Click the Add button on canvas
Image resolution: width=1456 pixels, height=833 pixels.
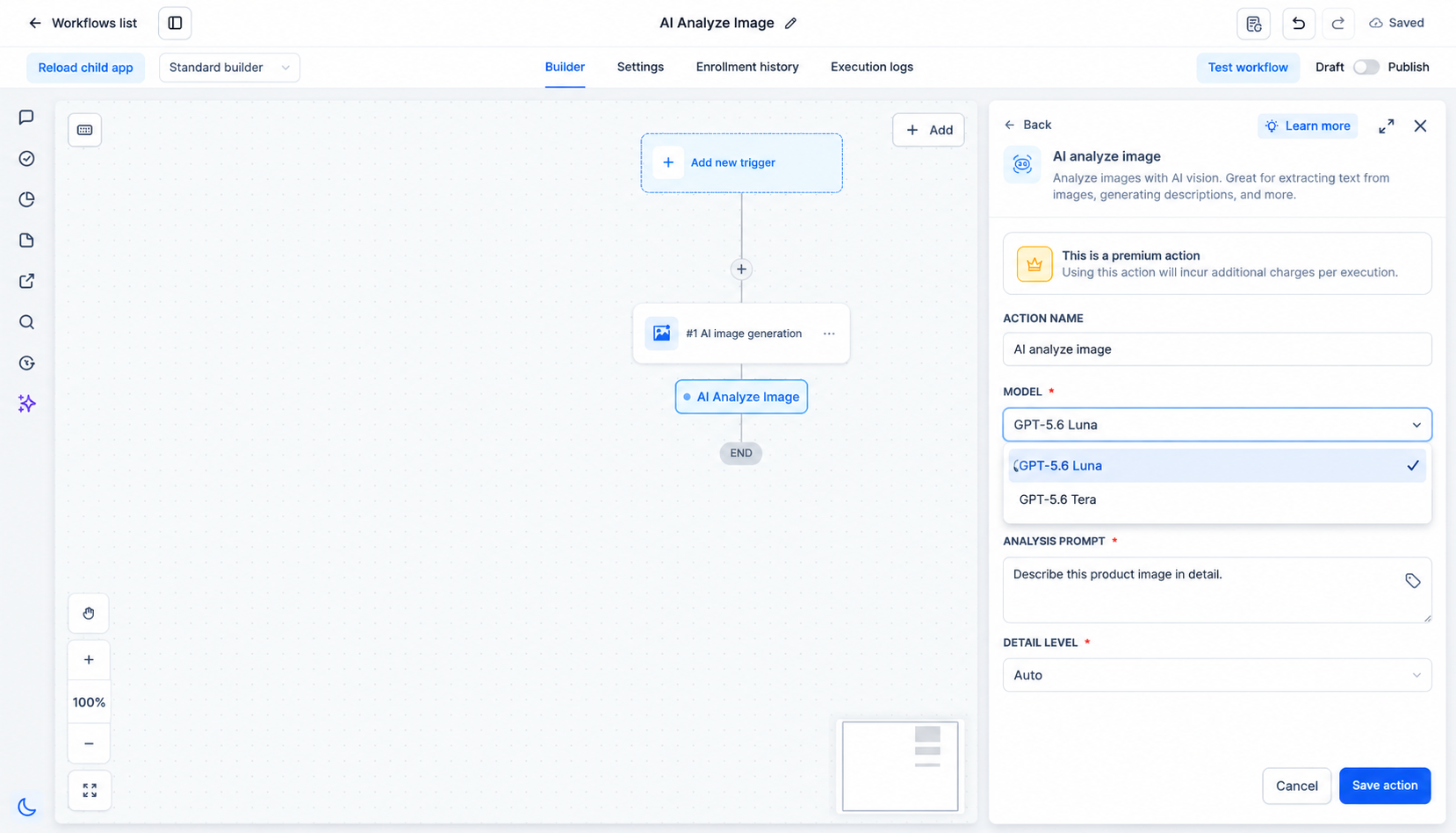tap(928, 130)
